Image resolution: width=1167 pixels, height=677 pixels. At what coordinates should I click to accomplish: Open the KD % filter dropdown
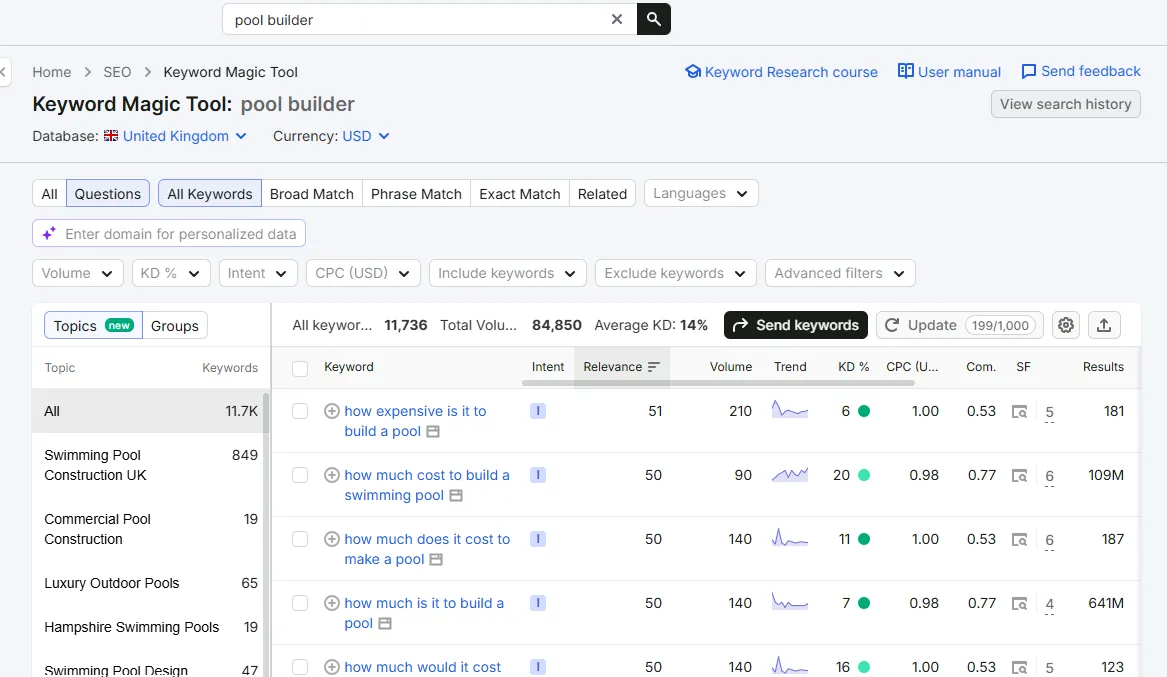coord(171,273)
